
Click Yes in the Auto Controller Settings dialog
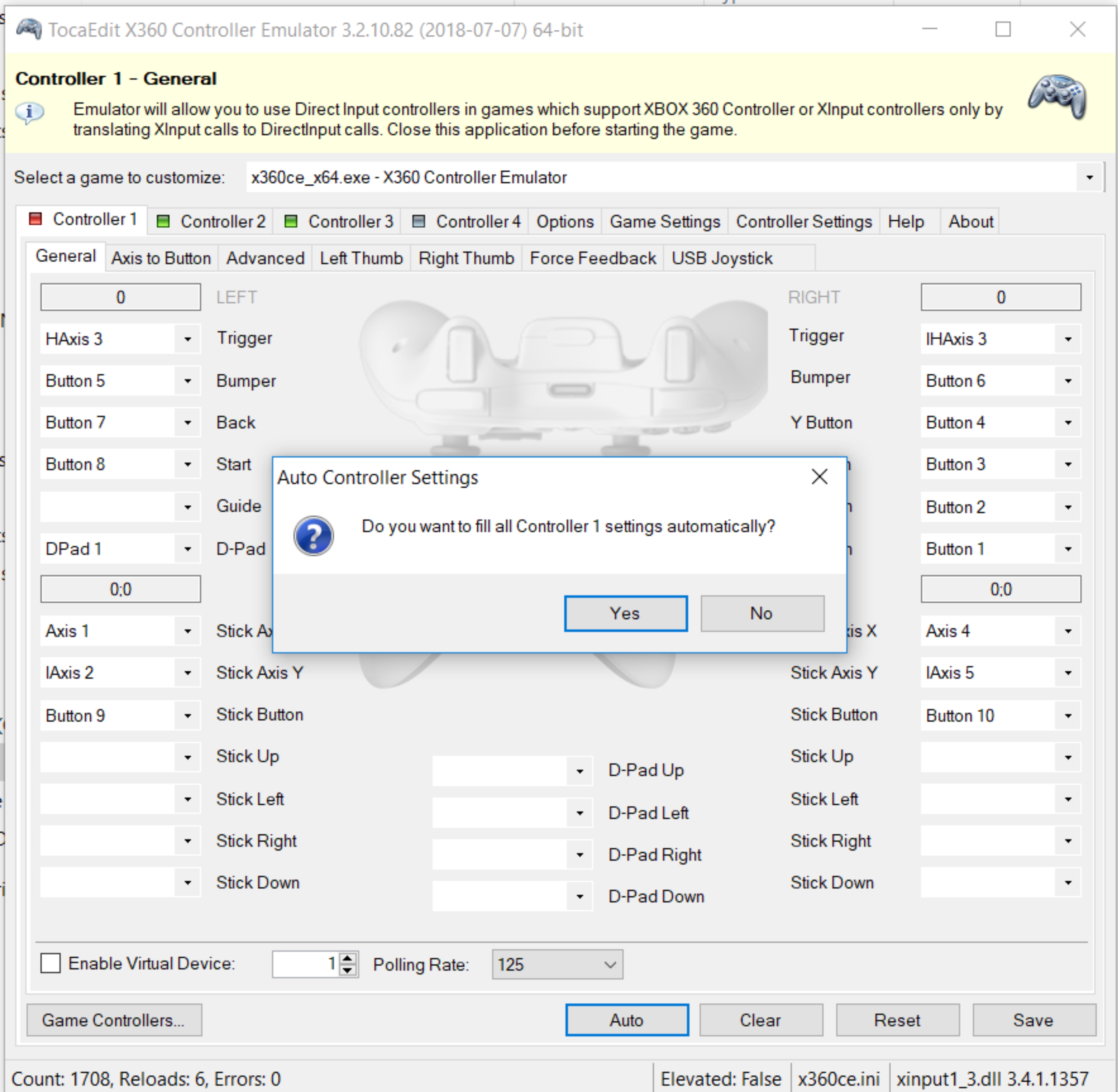(625, 613)
